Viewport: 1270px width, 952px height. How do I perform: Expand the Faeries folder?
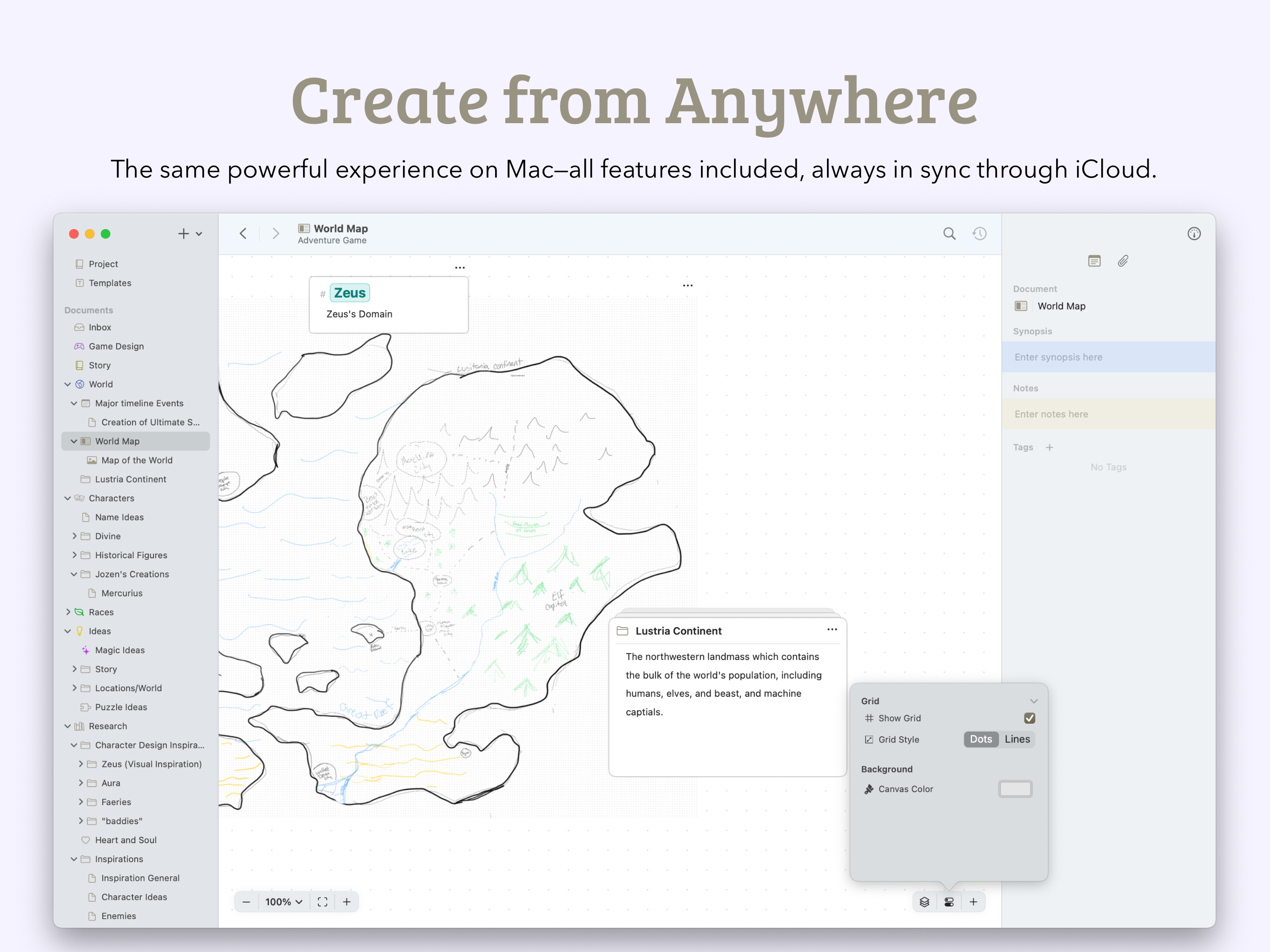tap(80, 802)
